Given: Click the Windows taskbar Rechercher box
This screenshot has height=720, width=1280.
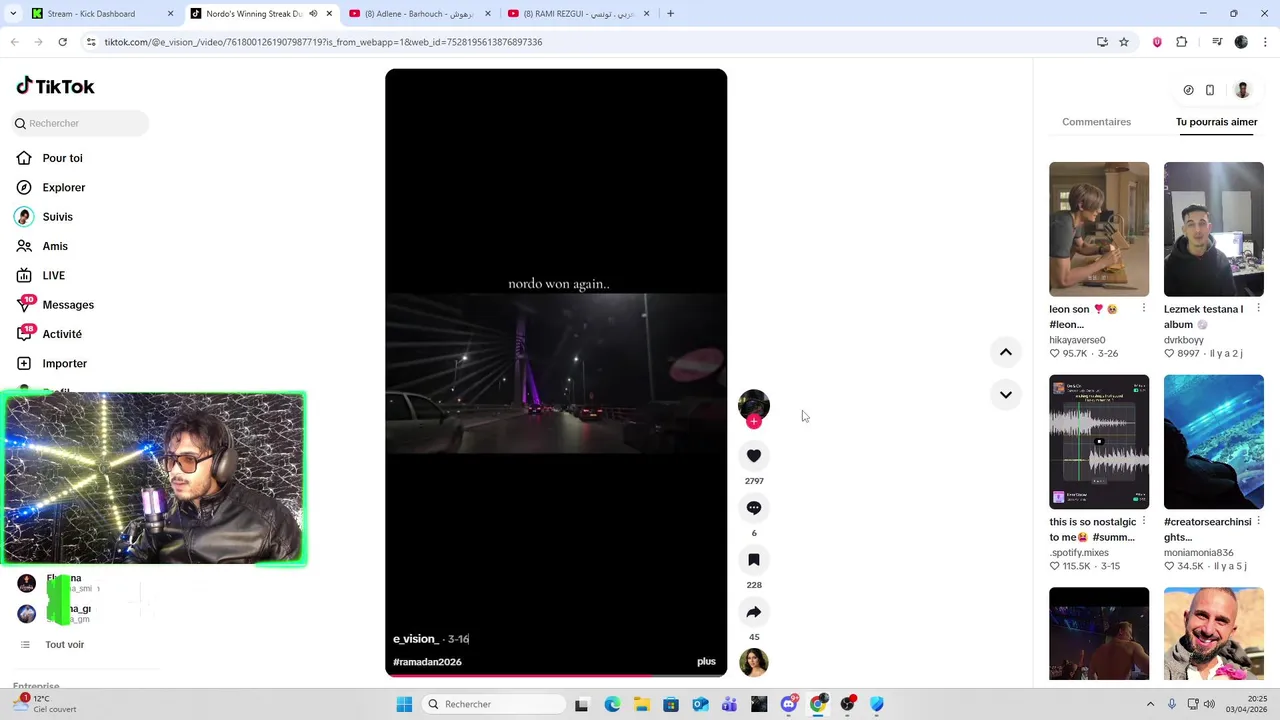Looking at the screenshot, I should [x=494, y=704].
